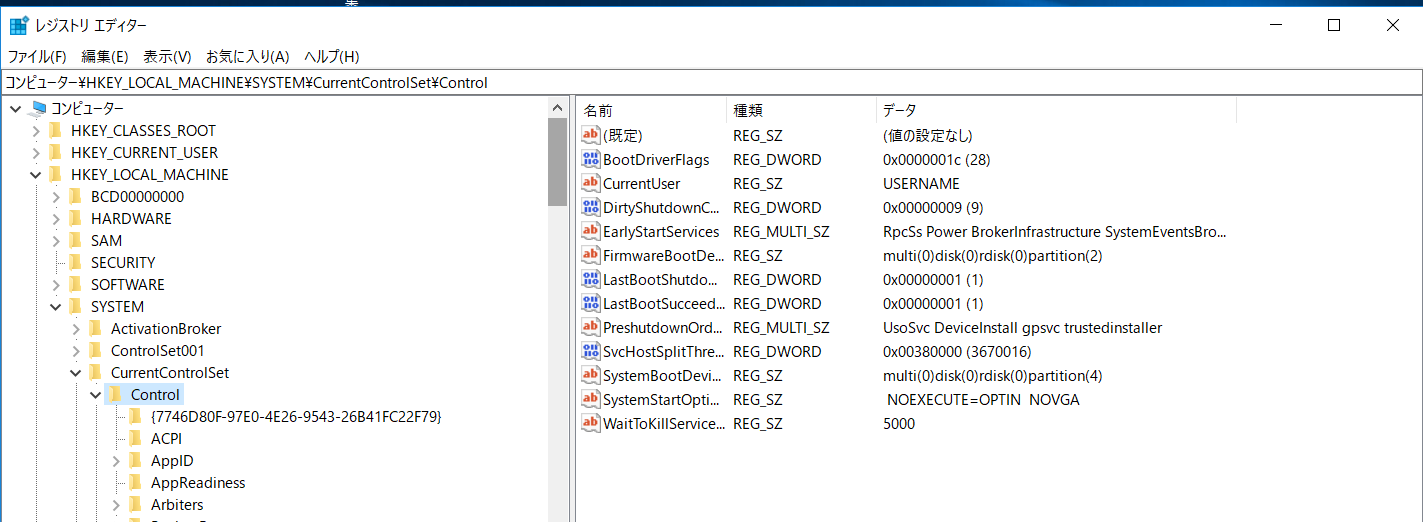
Task: Select the {7746D80F-97E0-4E26-9543-26B41FC22F79} key
Action: click(296, 417)
